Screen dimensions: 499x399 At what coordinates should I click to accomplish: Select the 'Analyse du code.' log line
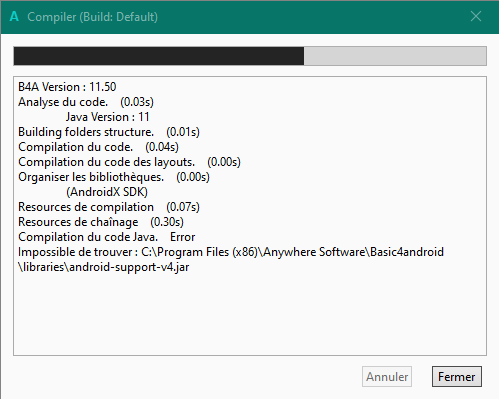(86, 102)
